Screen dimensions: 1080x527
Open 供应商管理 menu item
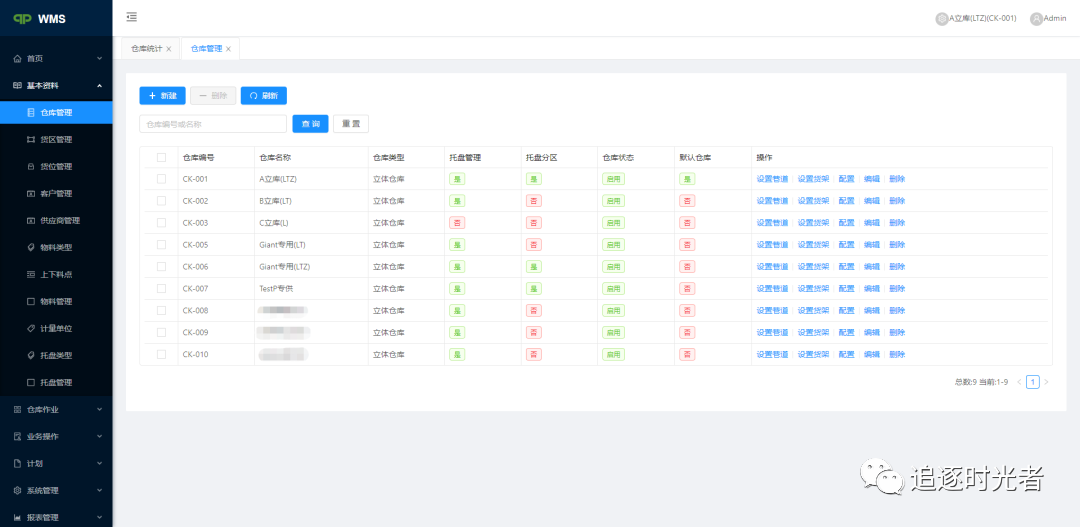(x=56, y=220)
